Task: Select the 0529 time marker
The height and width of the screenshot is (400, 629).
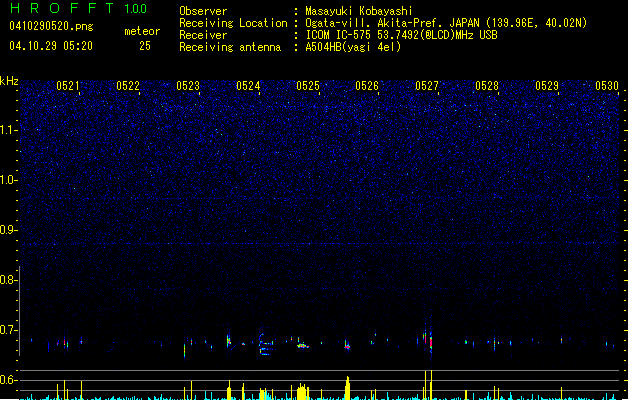Action: coord(547,86)
